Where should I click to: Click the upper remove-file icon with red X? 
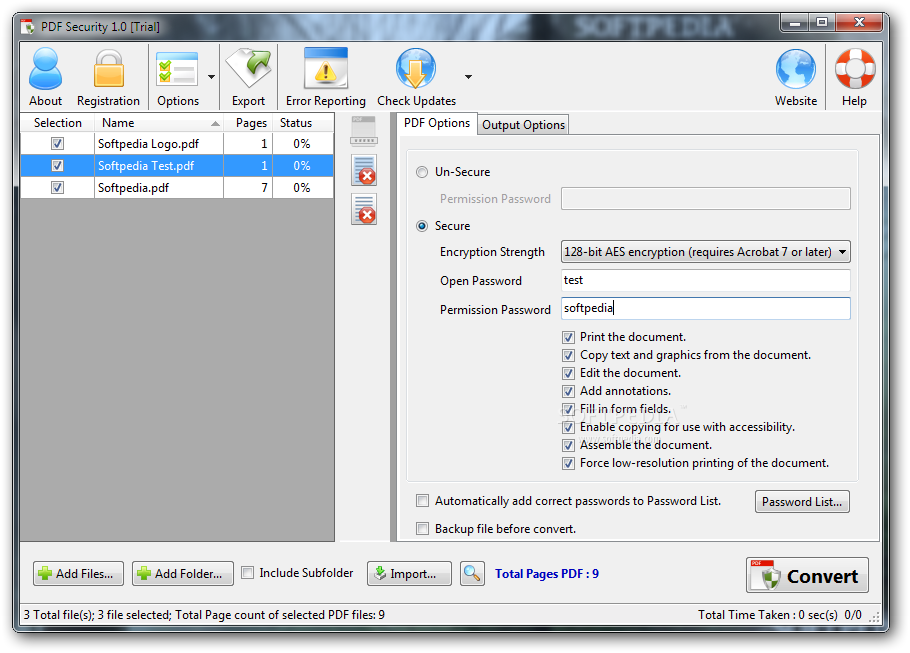click(364, 170)
